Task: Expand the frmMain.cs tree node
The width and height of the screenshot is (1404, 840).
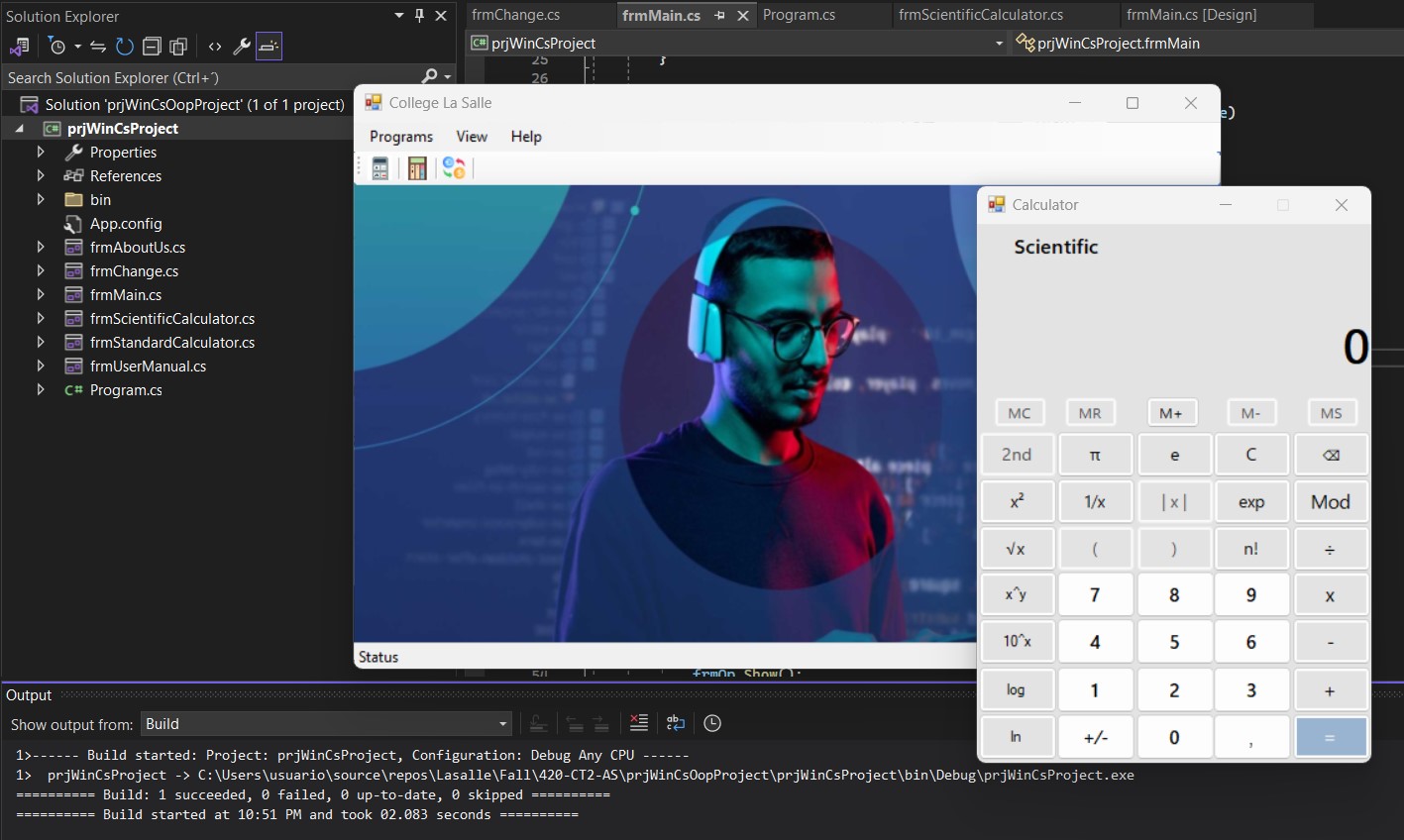Action: [x=41, y=295]
